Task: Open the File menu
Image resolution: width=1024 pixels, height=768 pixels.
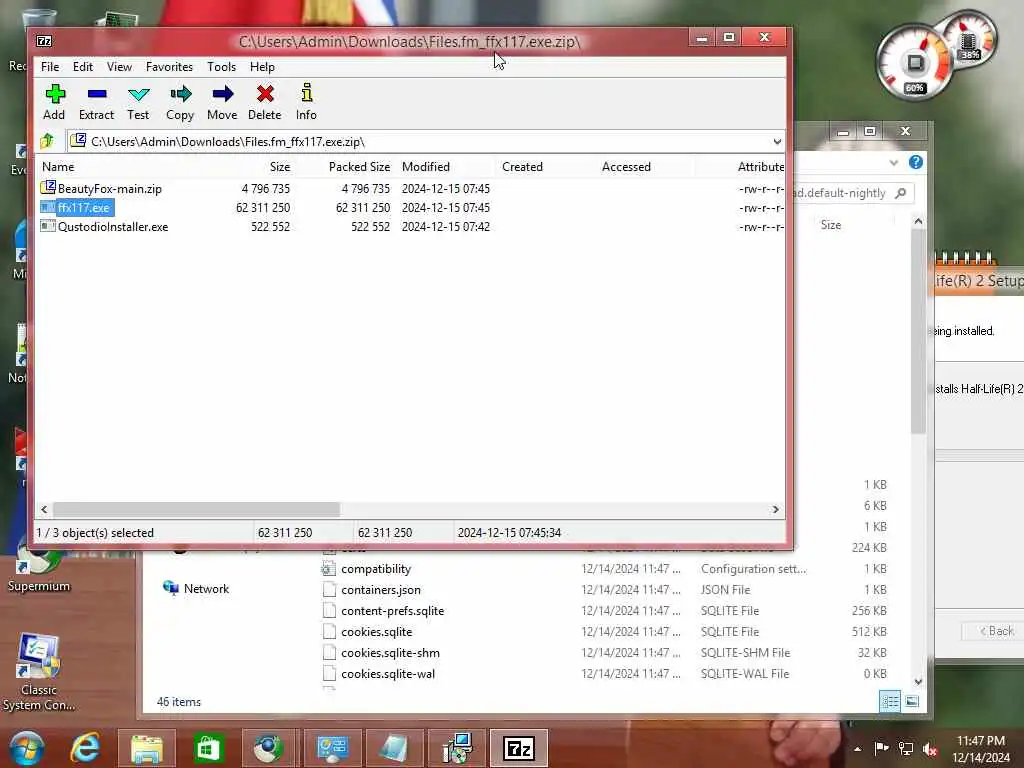Action: [x=50, y=67]
